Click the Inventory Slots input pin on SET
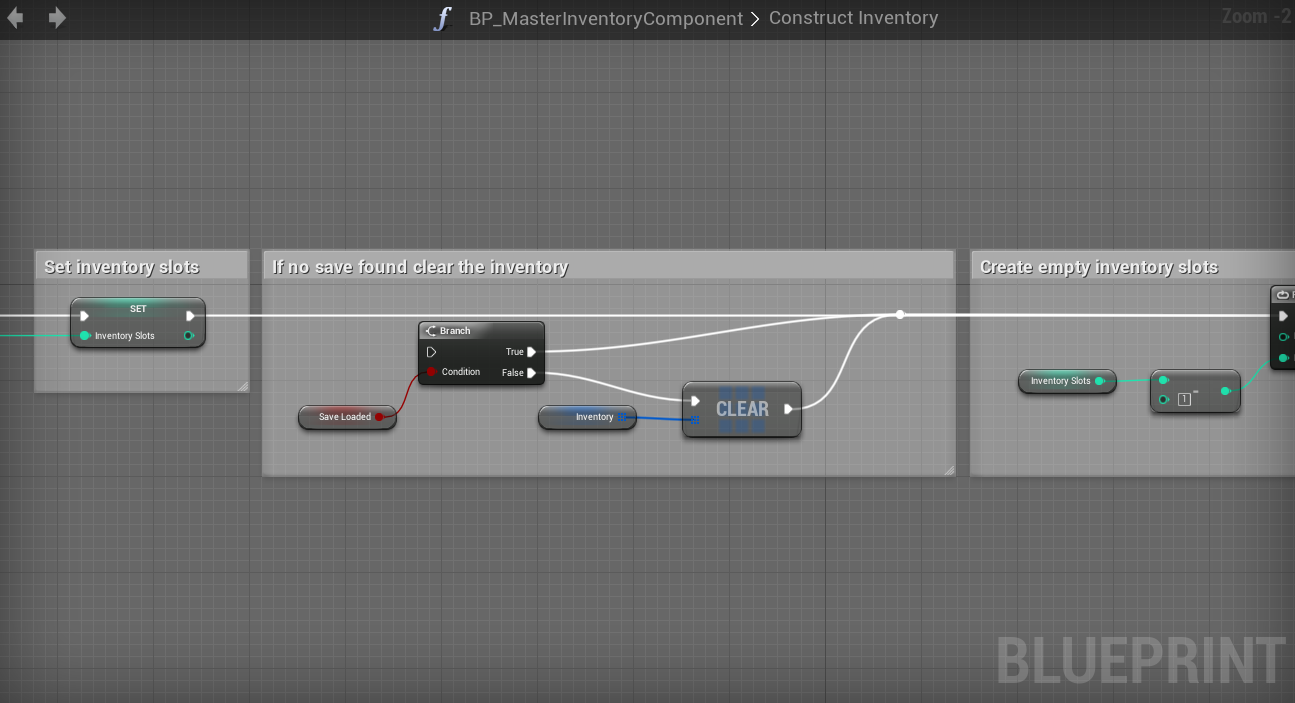This screenshot has width=1295, height=703. [85, 336]
